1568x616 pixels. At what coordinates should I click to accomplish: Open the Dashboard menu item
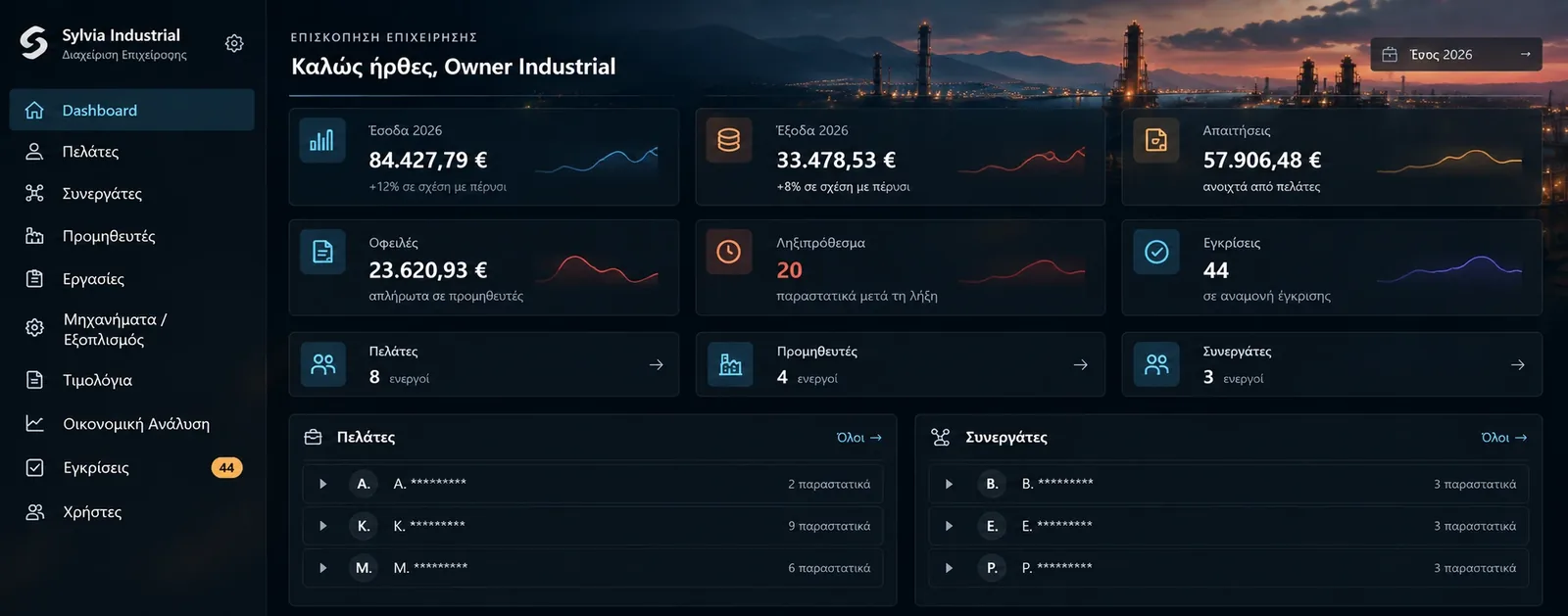coord(132,110)
